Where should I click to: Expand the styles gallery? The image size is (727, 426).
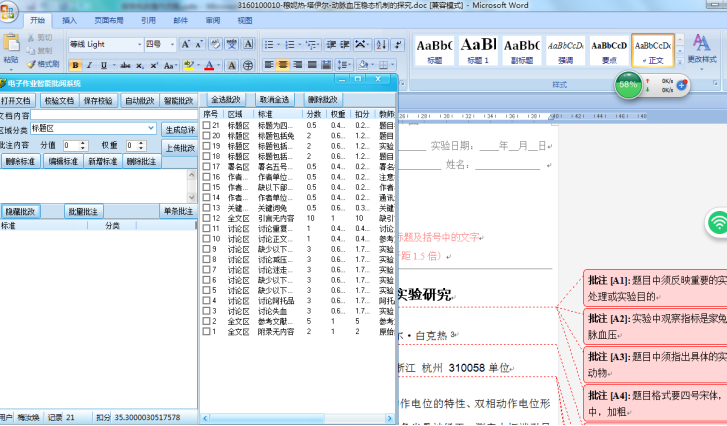[680, 62]
